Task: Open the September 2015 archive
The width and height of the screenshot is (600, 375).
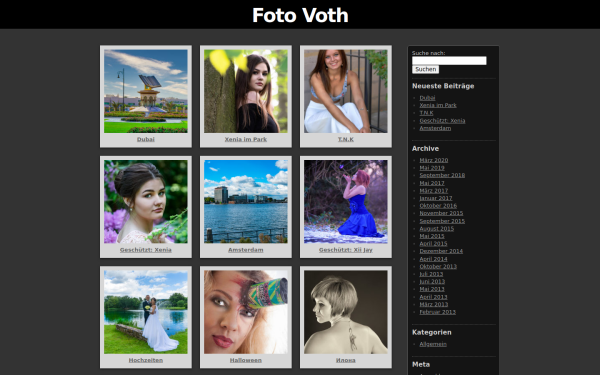Action: click(442, 221)
